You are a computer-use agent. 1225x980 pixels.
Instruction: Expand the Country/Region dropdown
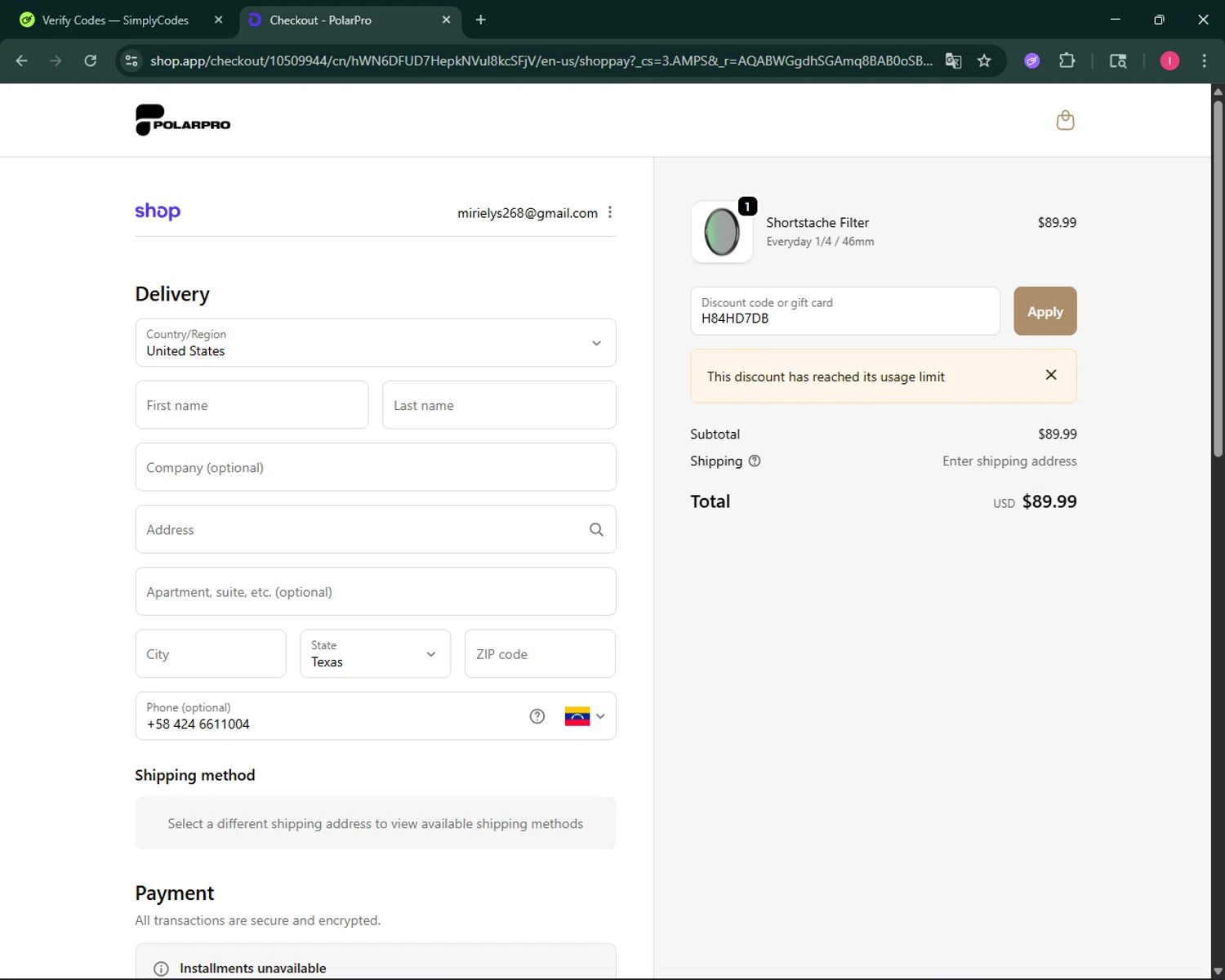click(376, 343)
